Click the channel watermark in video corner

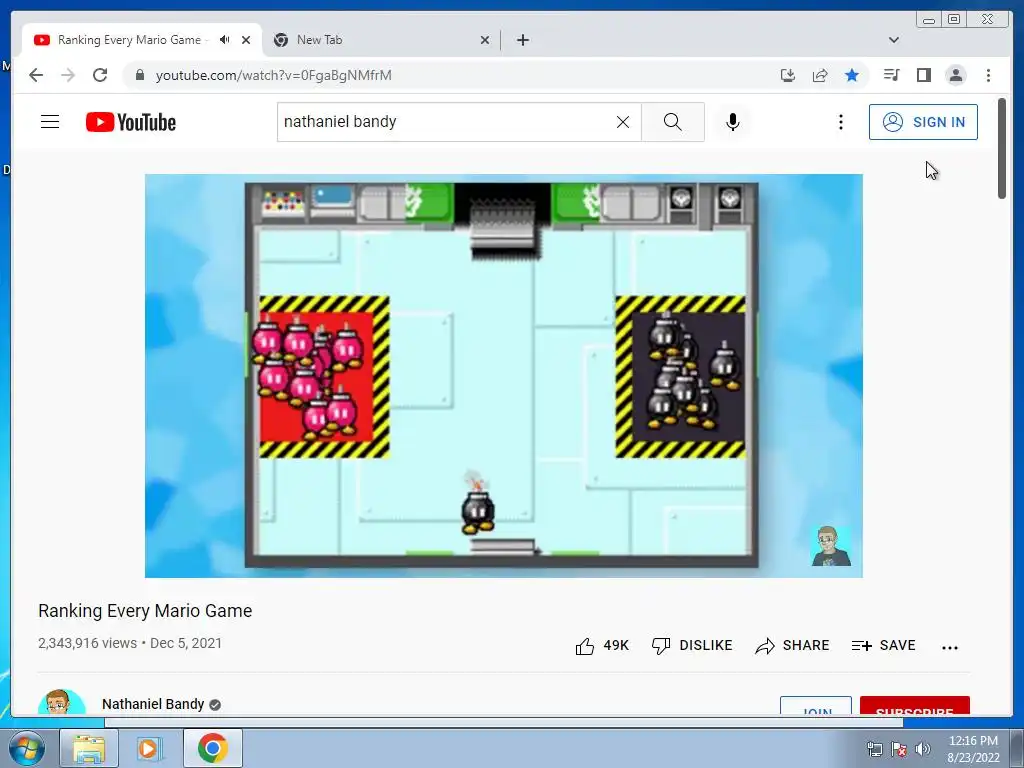(830, 546)
